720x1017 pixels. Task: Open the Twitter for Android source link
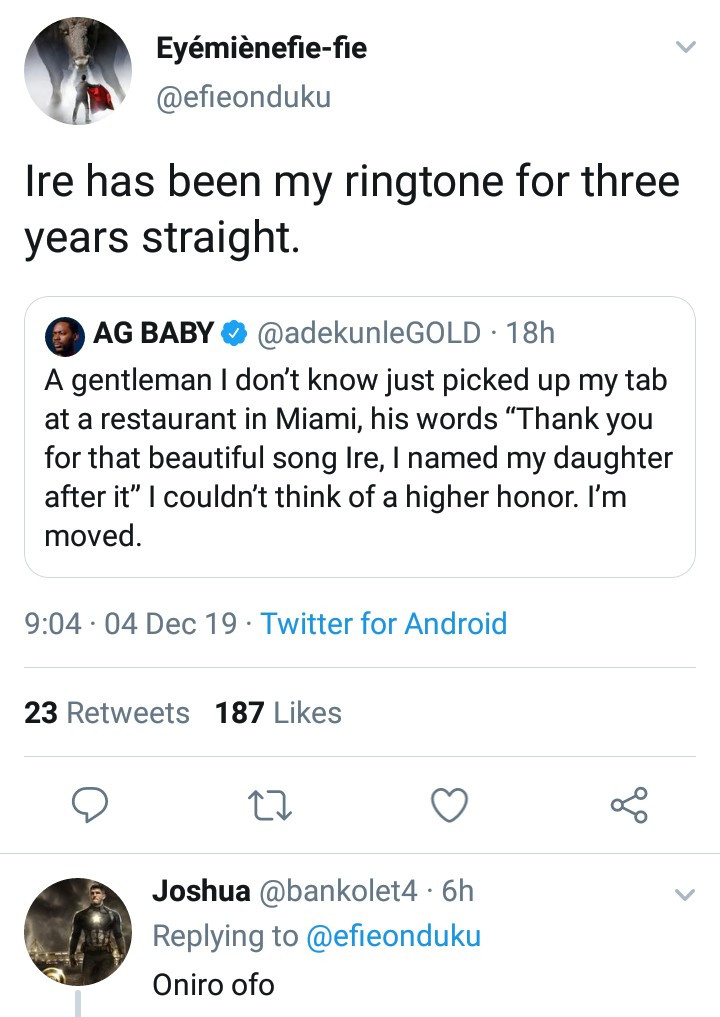click(x=384, y=624)
